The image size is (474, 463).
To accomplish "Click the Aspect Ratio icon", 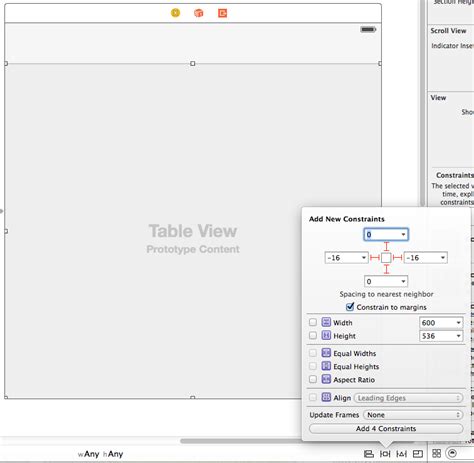I will pos(326,379).
